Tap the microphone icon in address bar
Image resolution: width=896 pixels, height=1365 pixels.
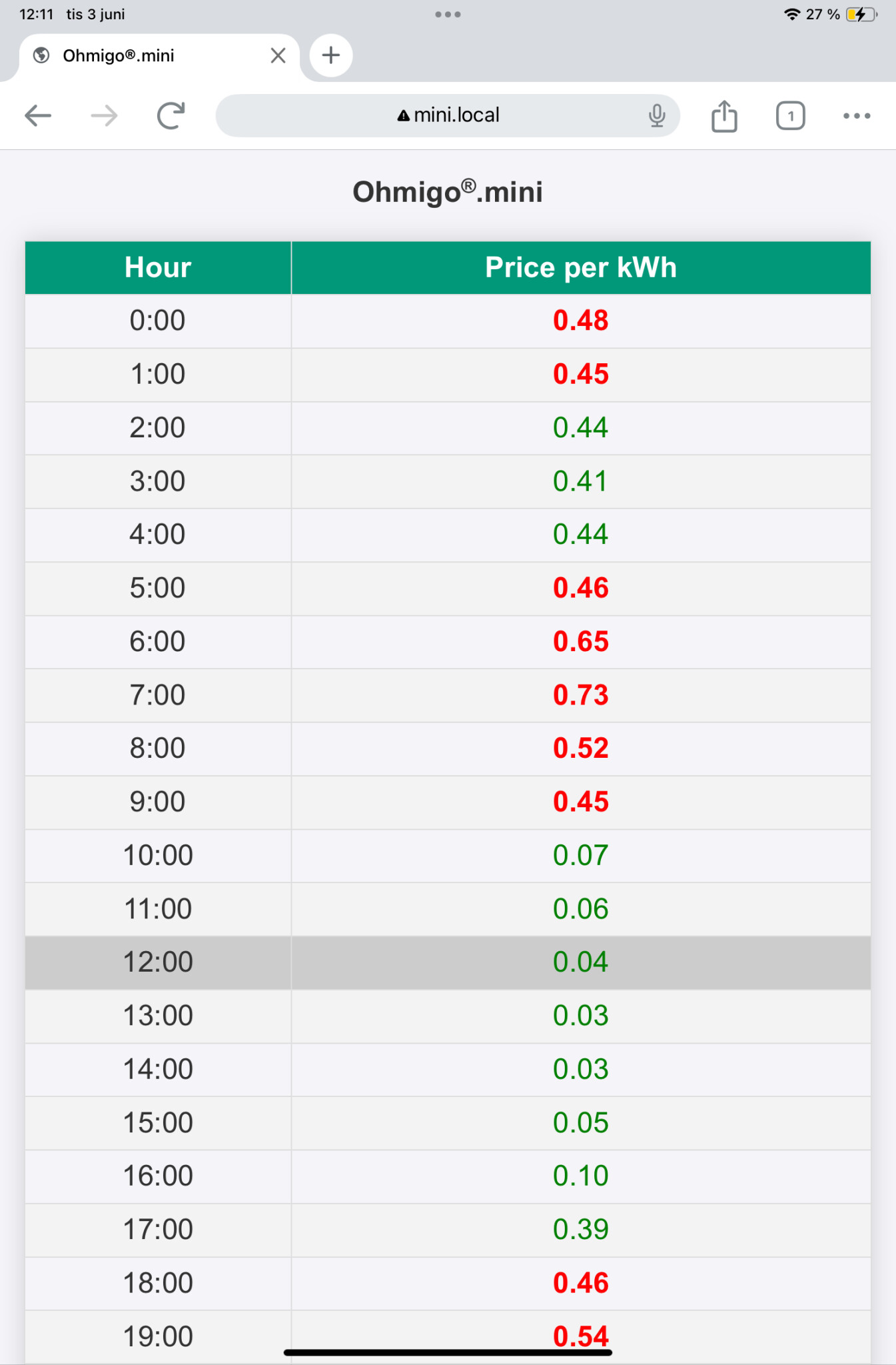(x=656, y=115)
